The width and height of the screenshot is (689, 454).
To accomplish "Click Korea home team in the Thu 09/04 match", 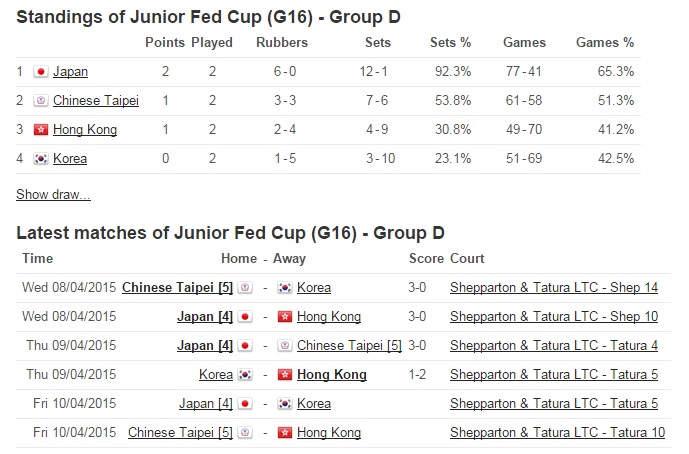I will point(216,374).
